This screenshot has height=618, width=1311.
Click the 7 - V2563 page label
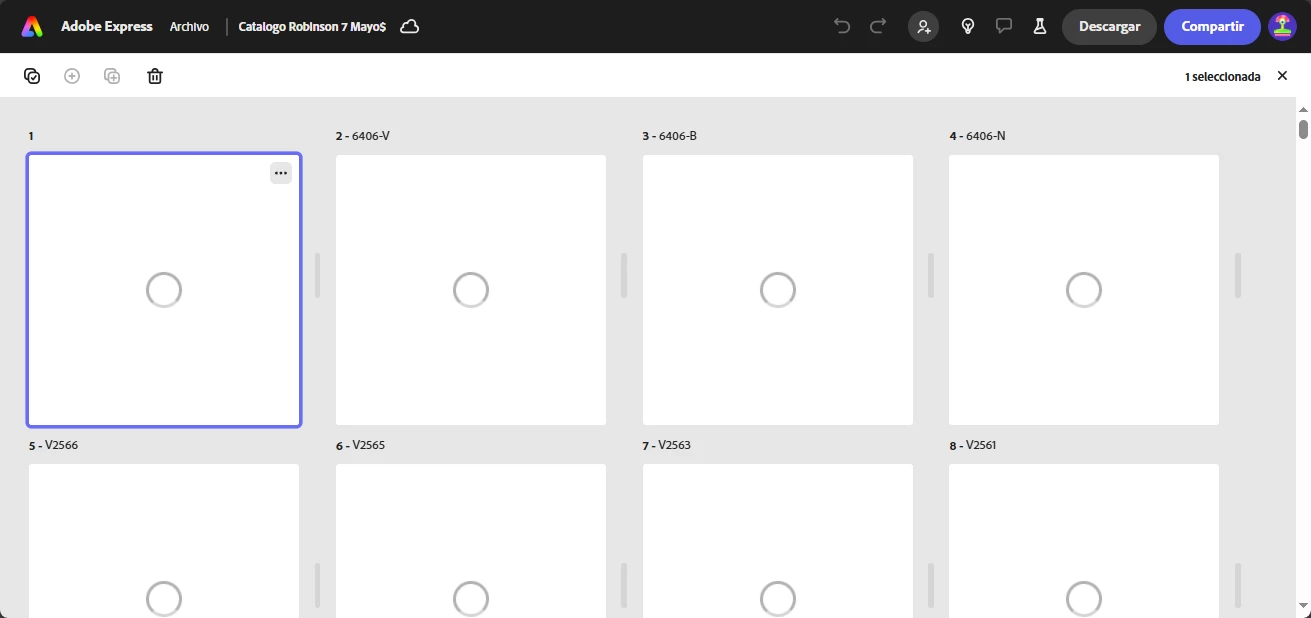click(666, 445)
